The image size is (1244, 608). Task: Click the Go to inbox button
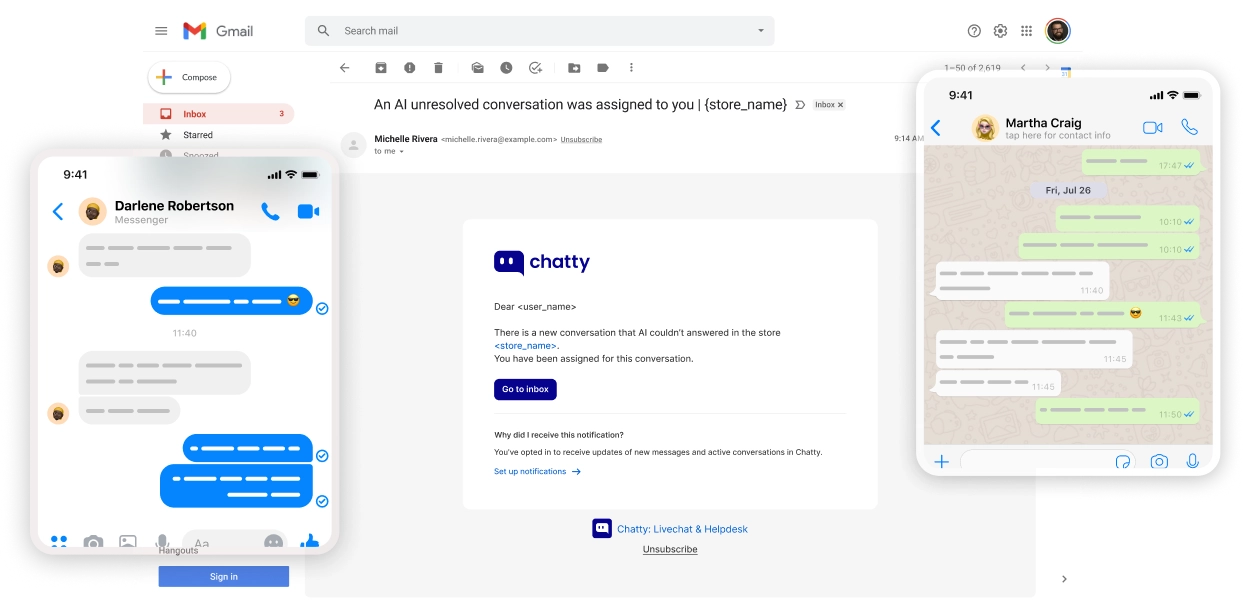pyautogui.click(x=525, y=389)
